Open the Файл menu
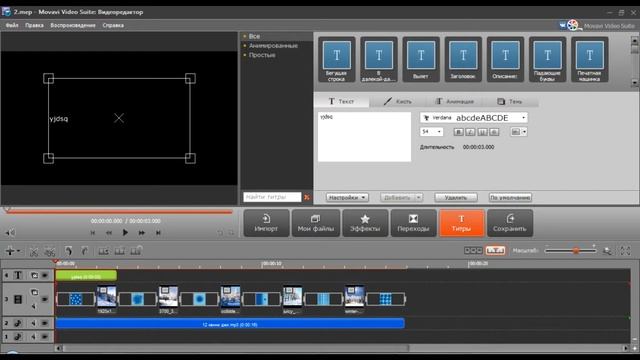Screen dimensions: 640x360 coord(12,25)
